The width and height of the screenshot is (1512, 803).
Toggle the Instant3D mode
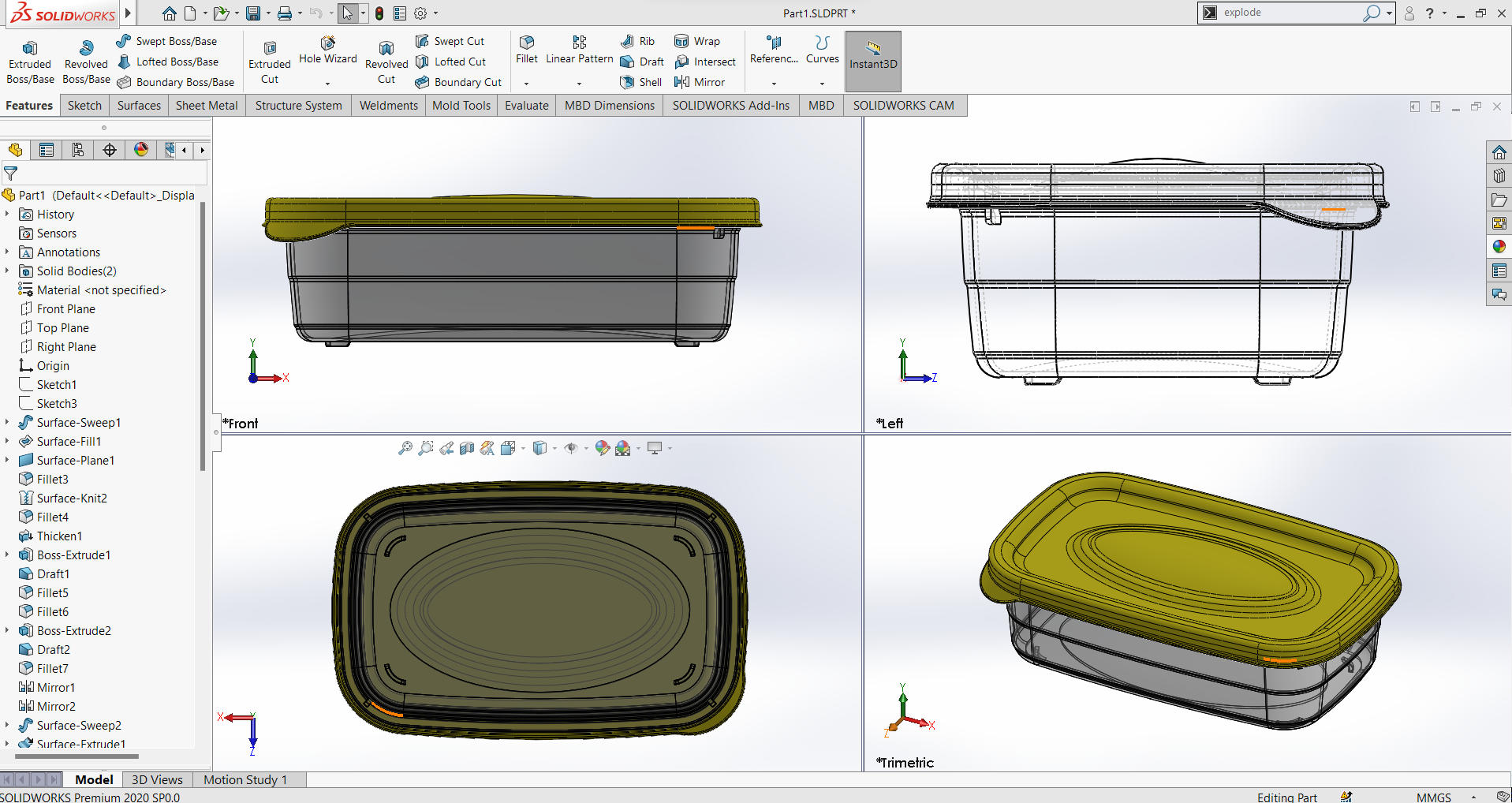click(x=873, y=62)
